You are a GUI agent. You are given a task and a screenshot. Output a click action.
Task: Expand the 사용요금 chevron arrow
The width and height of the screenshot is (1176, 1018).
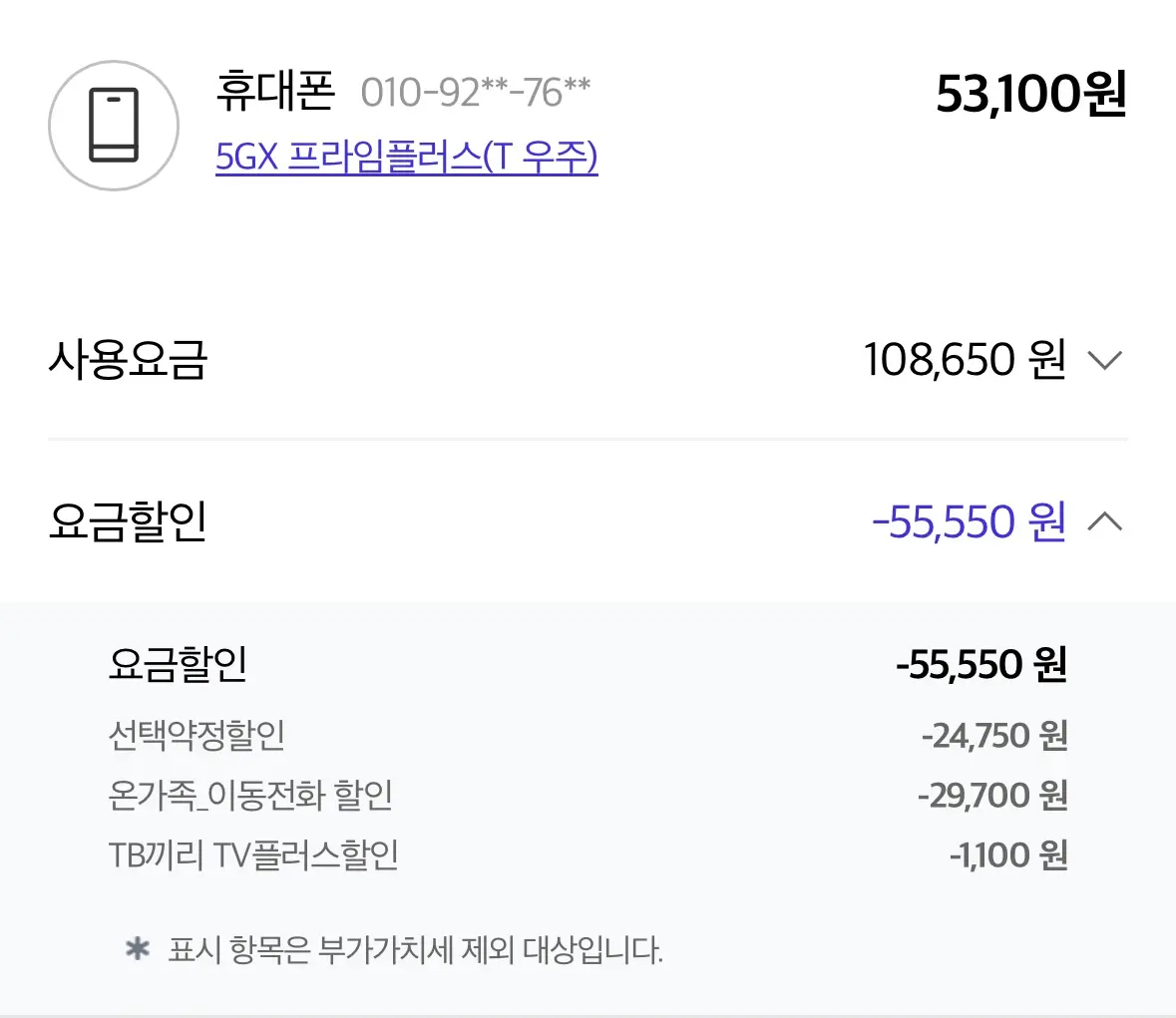pos(1104,360)
